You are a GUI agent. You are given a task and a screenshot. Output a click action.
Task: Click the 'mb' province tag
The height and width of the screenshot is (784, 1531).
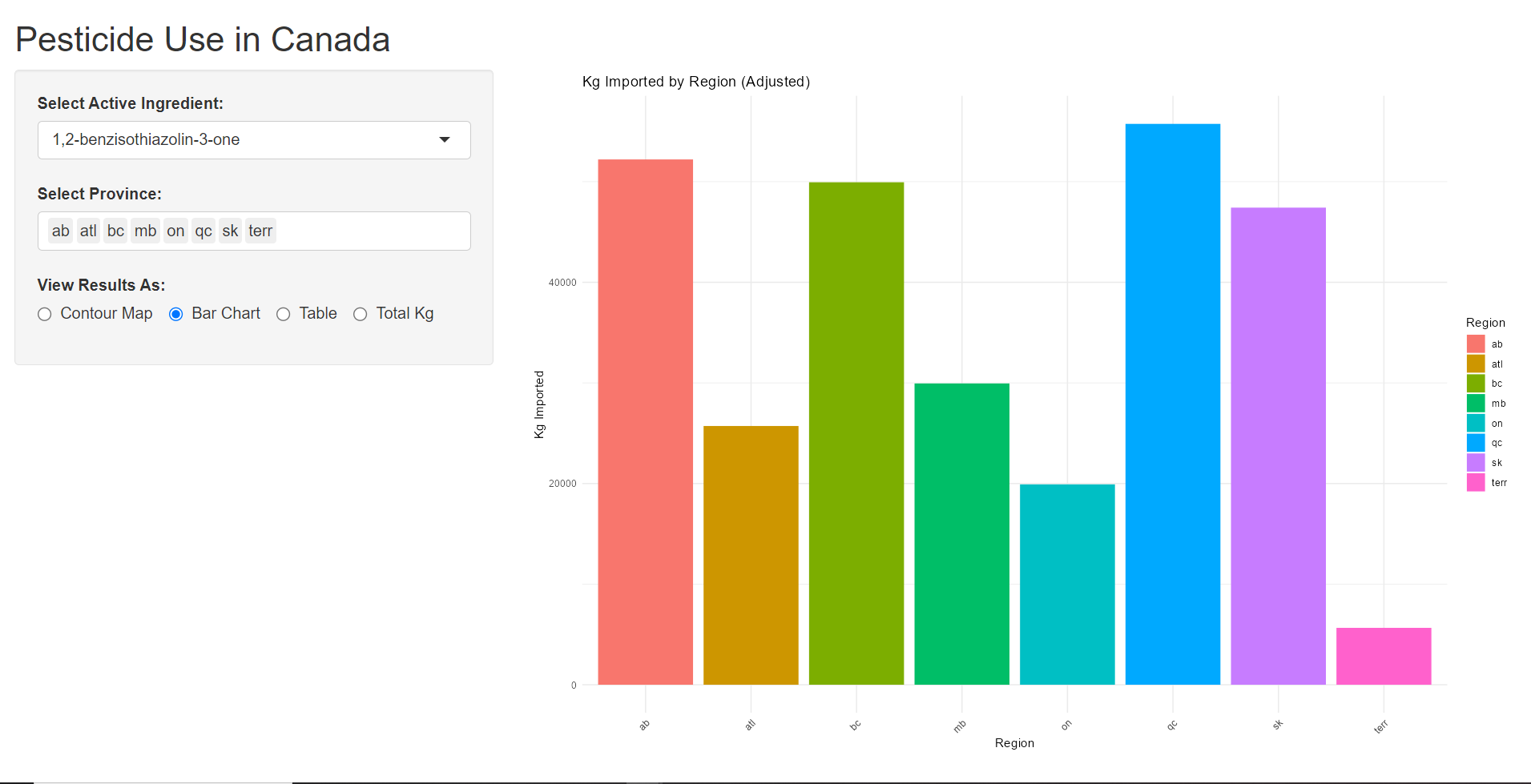[x=146, y=231]
